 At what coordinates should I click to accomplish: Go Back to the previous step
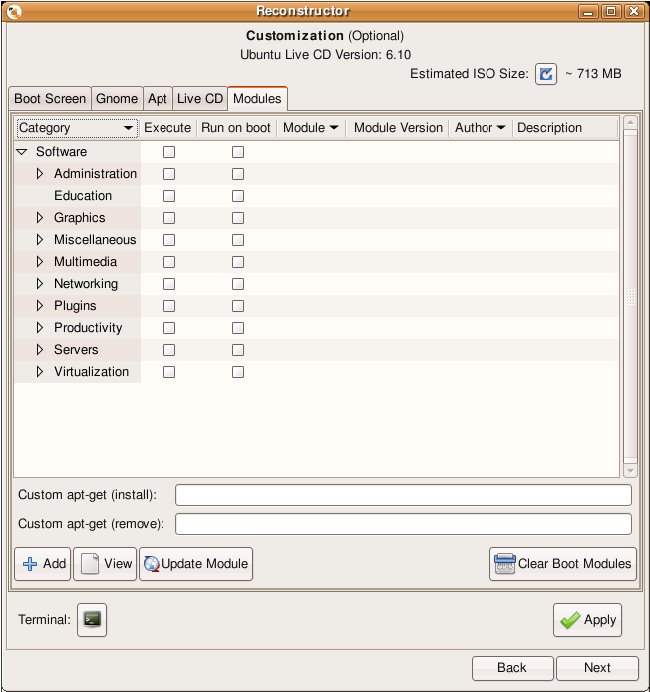point(512,668)
